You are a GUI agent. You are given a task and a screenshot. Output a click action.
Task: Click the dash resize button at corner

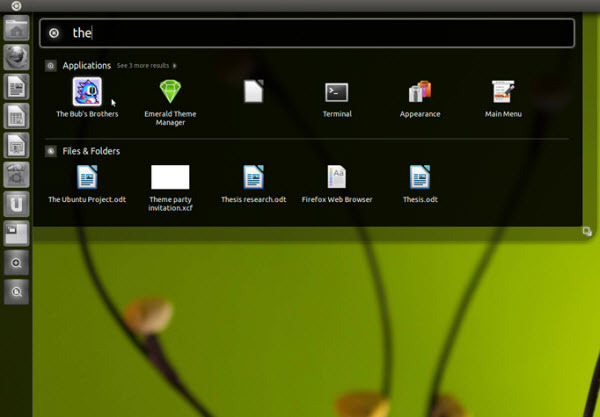(586, 232)
